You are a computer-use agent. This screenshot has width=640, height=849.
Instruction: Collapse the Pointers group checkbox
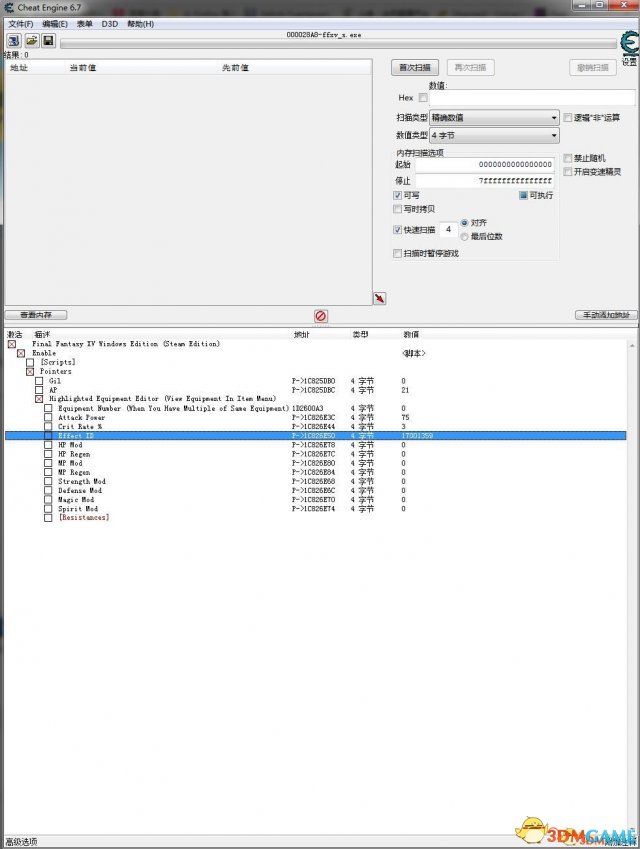30,371
